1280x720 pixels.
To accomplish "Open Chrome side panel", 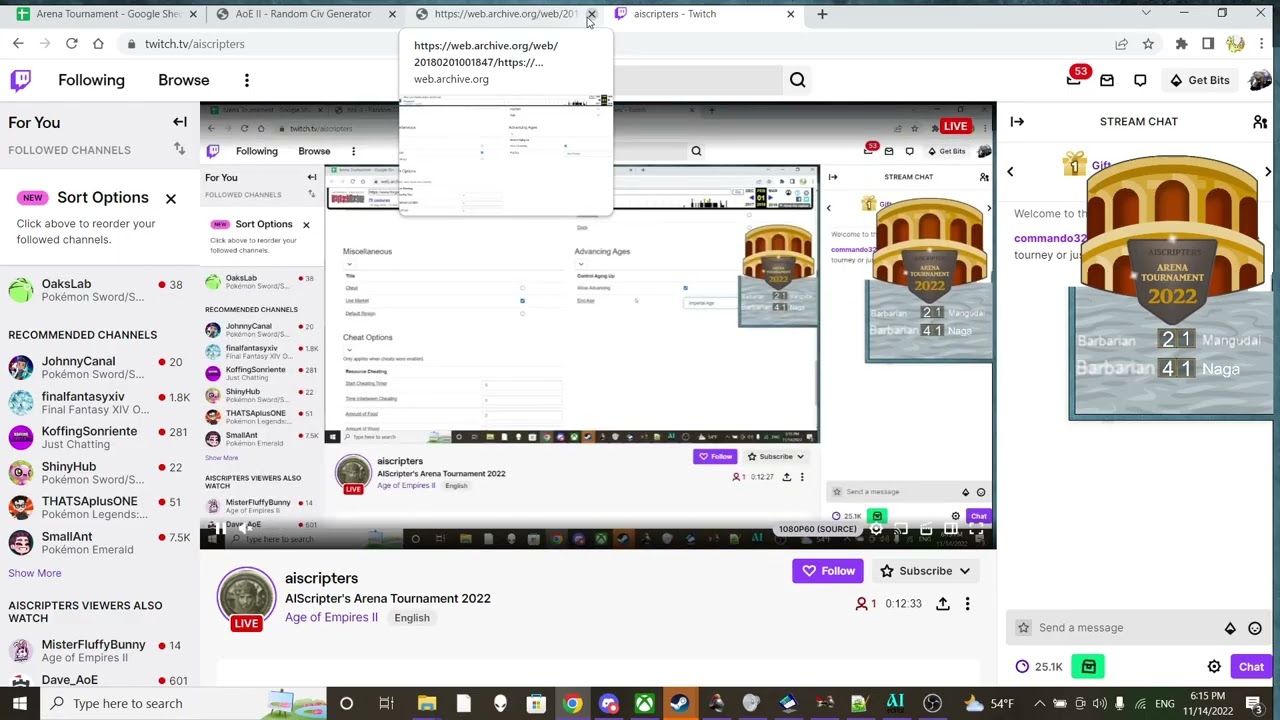I will point(1208,44).
